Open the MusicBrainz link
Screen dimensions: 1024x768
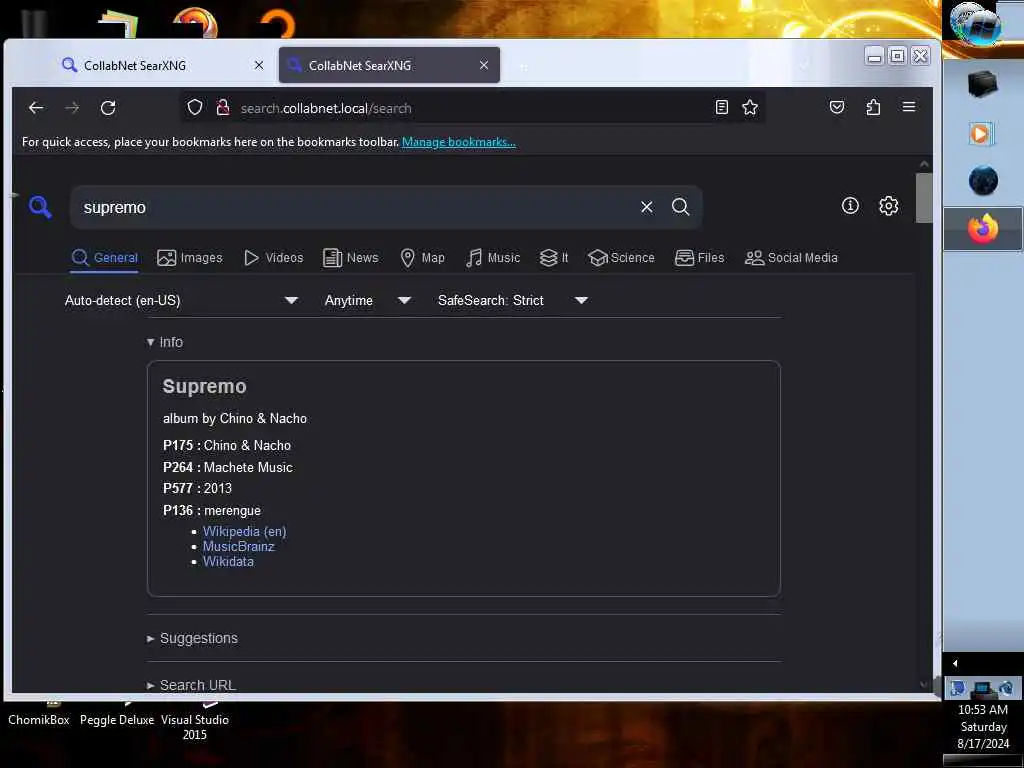pyautogui.click(x=238, y=547)
